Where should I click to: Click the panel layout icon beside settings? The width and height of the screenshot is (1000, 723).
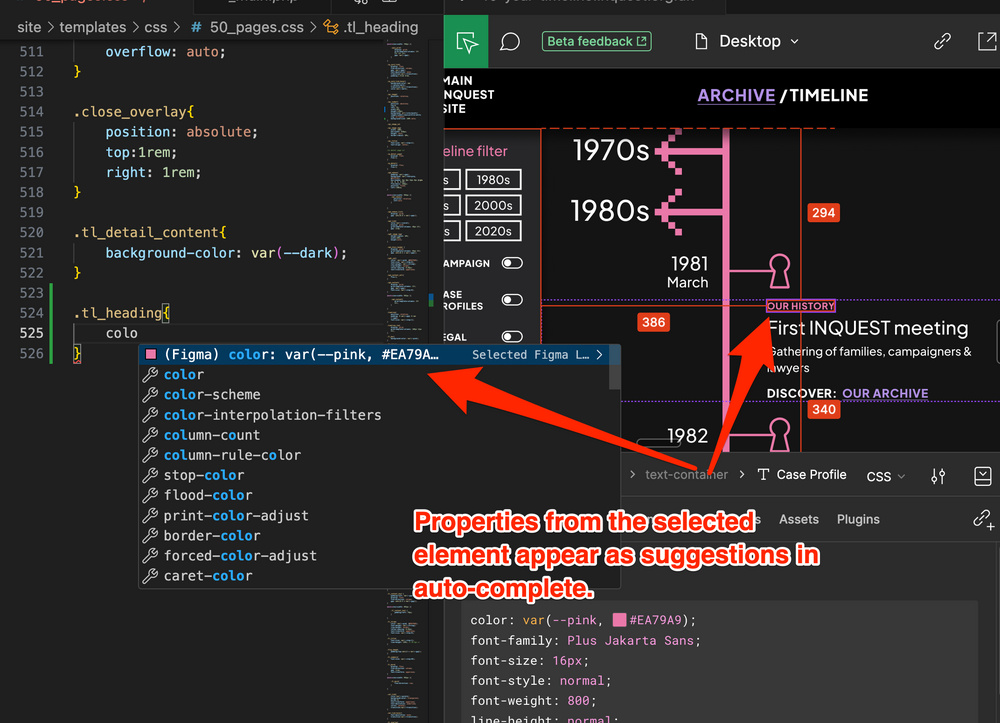click(983, 476)
